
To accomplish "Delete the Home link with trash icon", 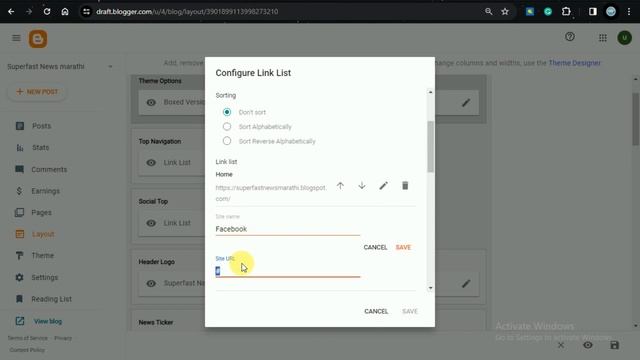I will (405, 186).
